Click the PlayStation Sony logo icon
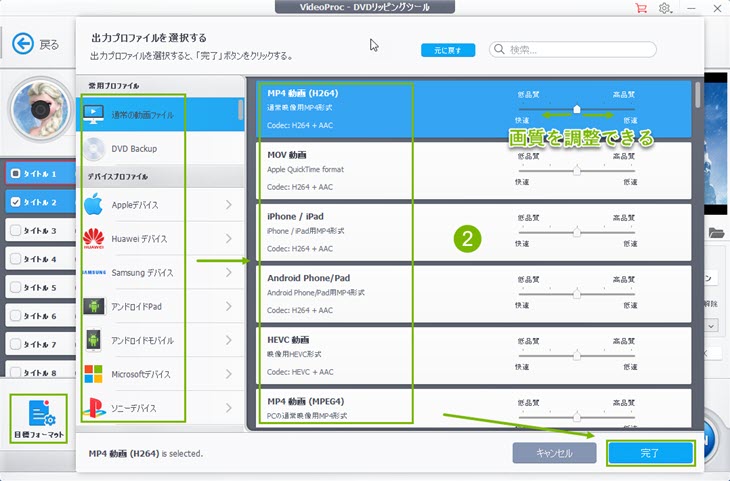Viewport: 730px width, 481px height. tap(94, 408)
